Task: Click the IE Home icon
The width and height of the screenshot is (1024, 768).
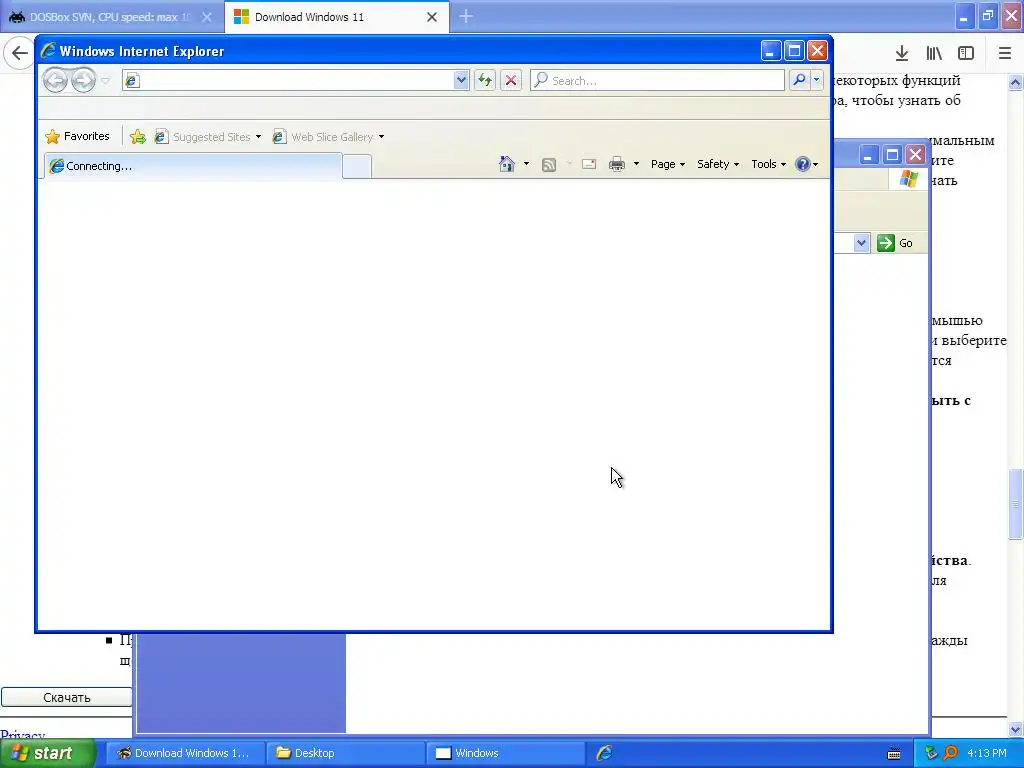Action: pos(507,164)
